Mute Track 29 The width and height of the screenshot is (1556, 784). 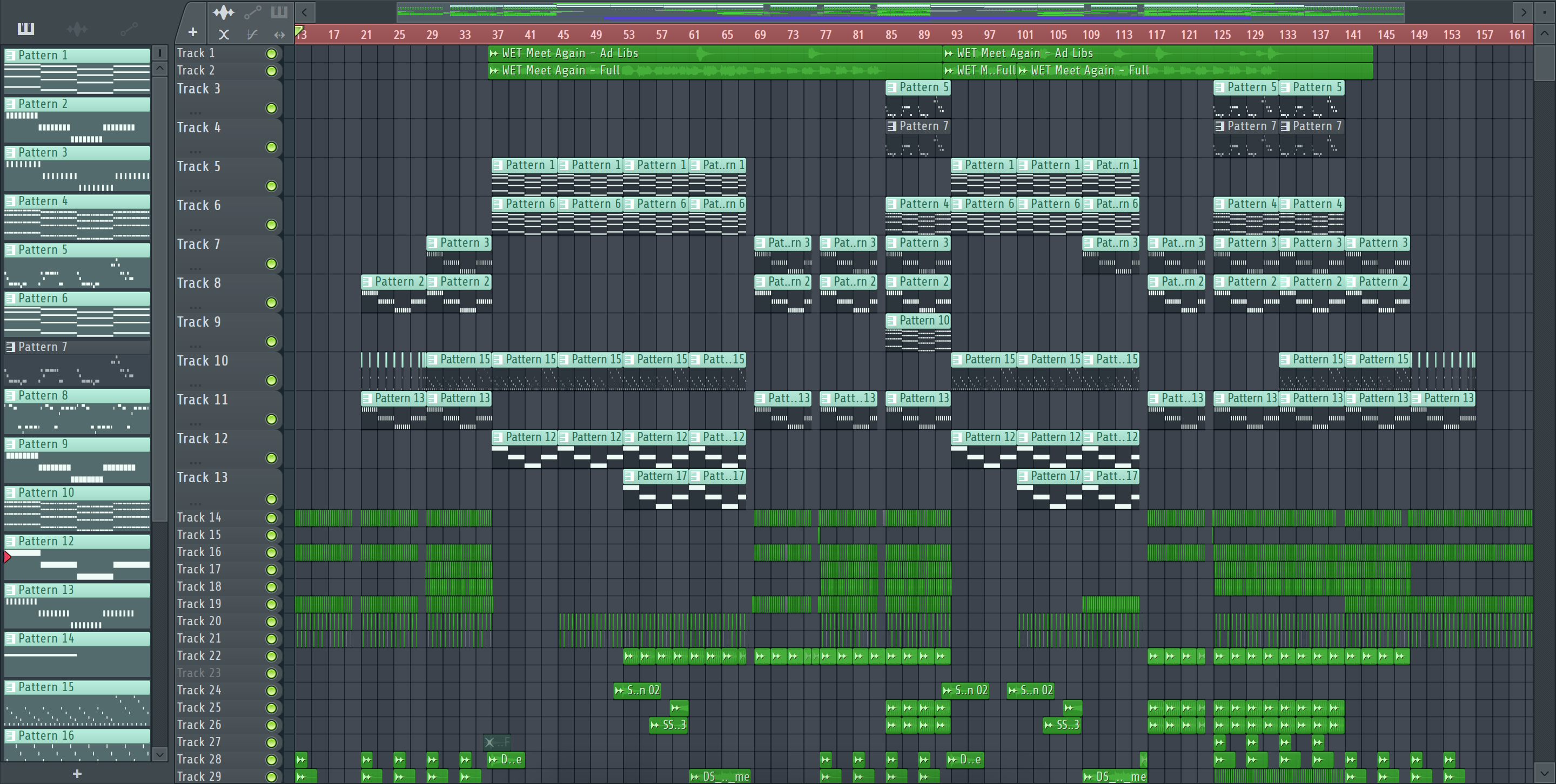tap(272, 777)
